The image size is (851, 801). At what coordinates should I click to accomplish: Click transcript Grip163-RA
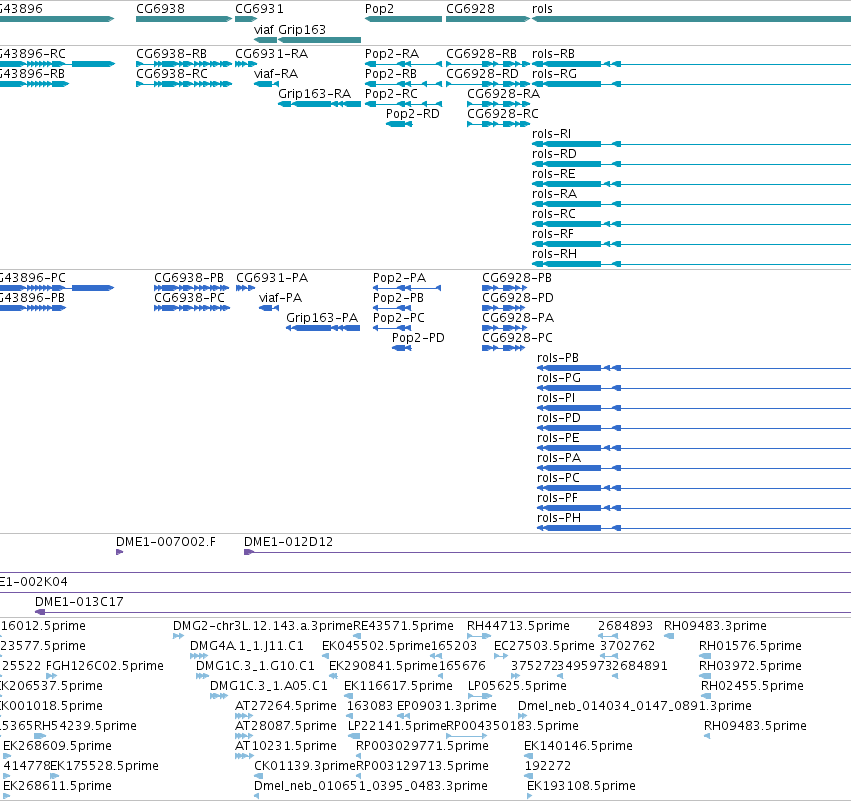[314, 94]
